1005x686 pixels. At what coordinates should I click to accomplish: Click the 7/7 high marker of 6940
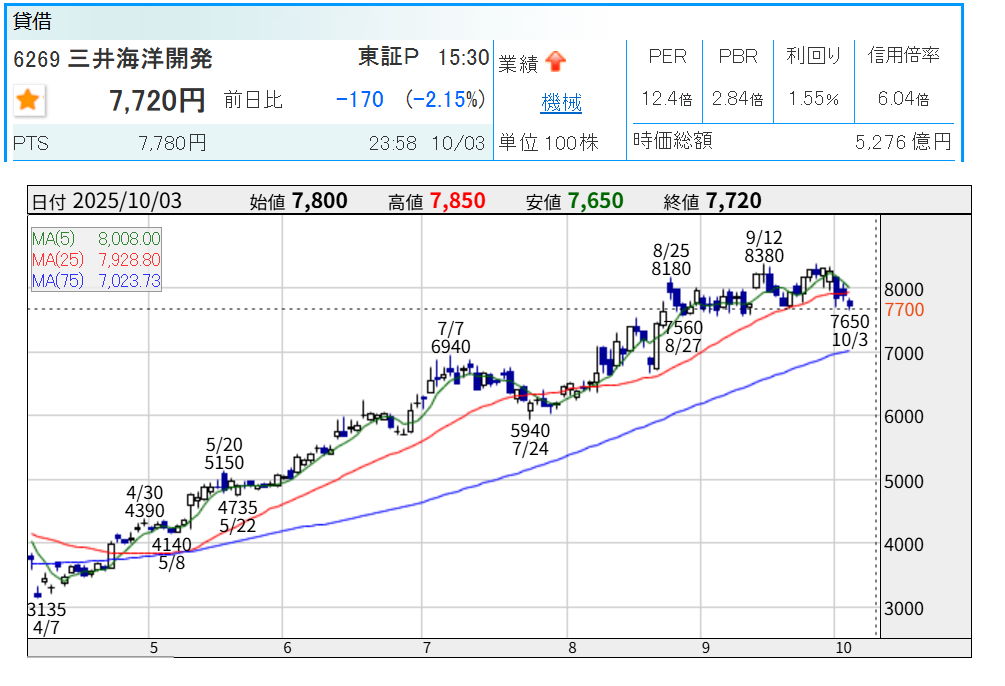point(451,337)
